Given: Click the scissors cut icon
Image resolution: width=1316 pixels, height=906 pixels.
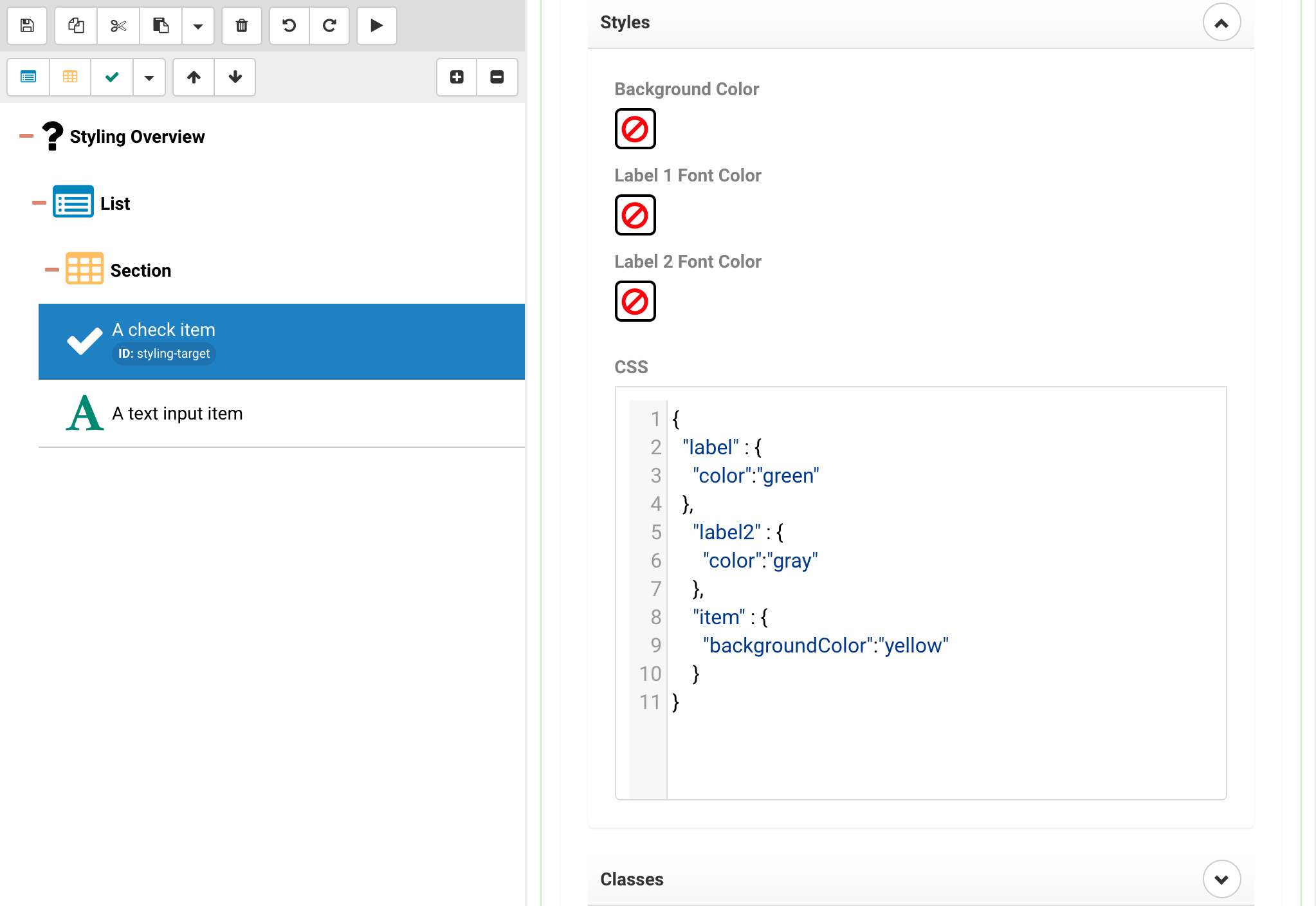Looking at the screenshot, I should pyautogui.click(x=118, y=26).
